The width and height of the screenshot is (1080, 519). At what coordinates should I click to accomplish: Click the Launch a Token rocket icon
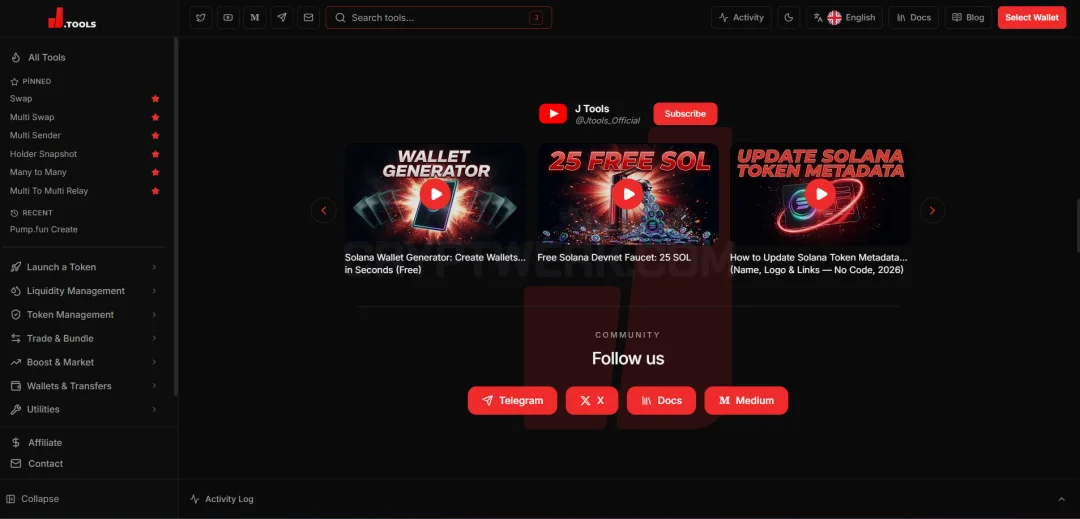point(15,267)
